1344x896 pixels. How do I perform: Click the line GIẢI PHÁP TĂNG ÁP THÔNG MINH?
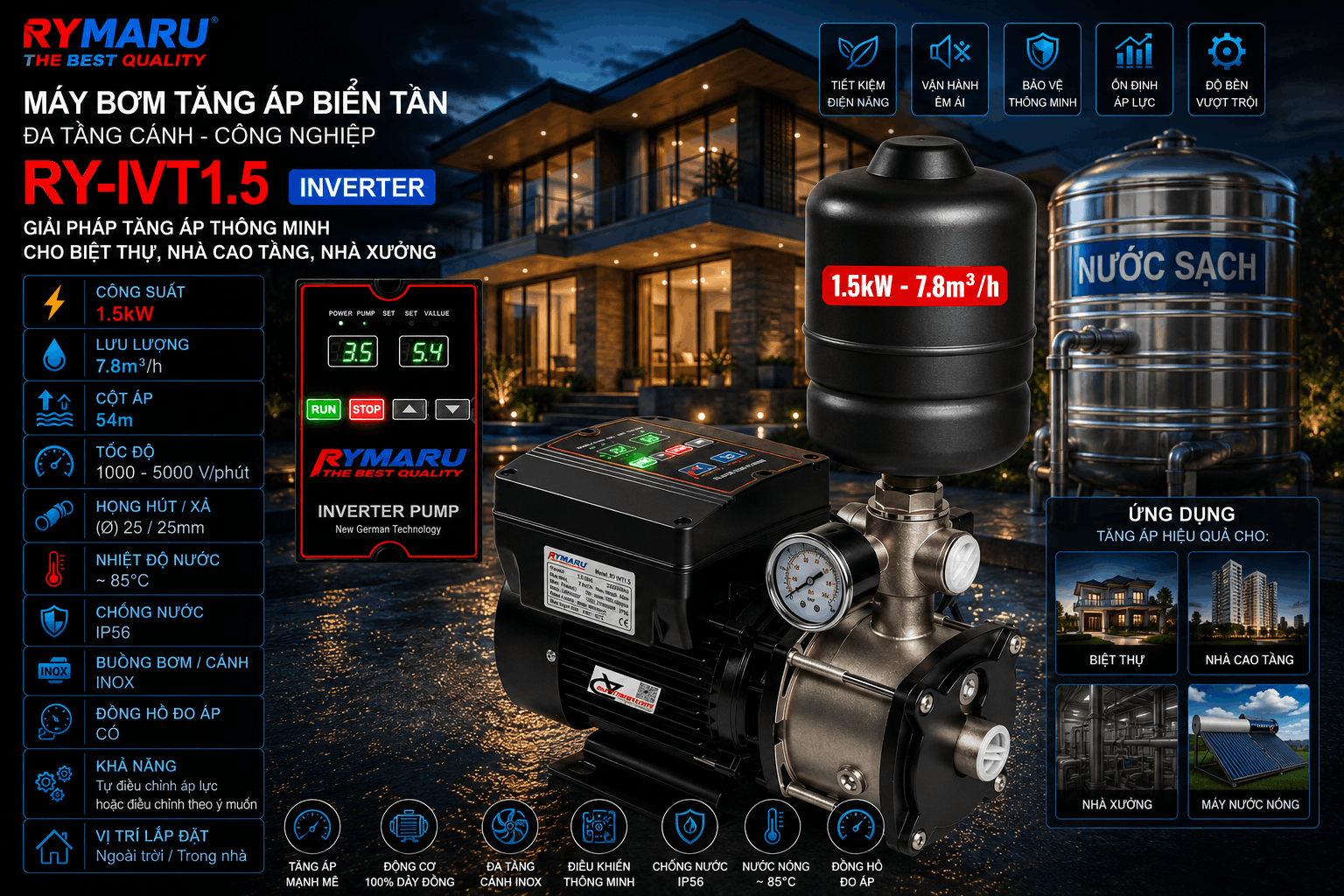pyautogui.click(x=177, y=227)
